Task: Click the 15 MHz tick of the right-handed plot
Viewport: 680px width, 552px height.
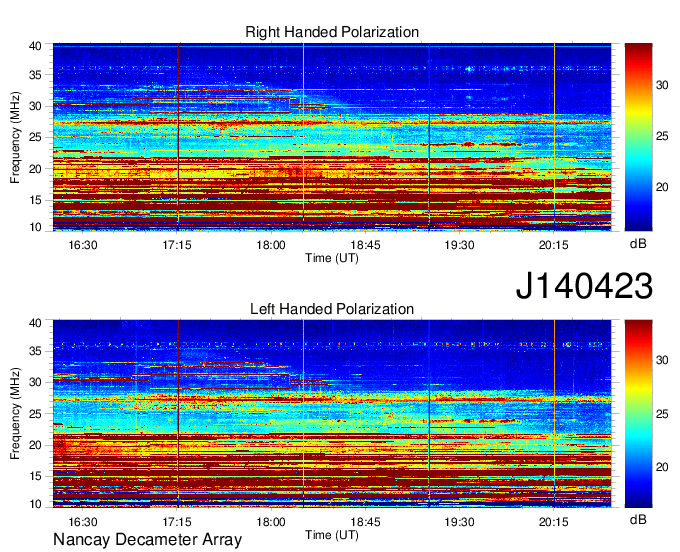Action: tap(35, 200)
